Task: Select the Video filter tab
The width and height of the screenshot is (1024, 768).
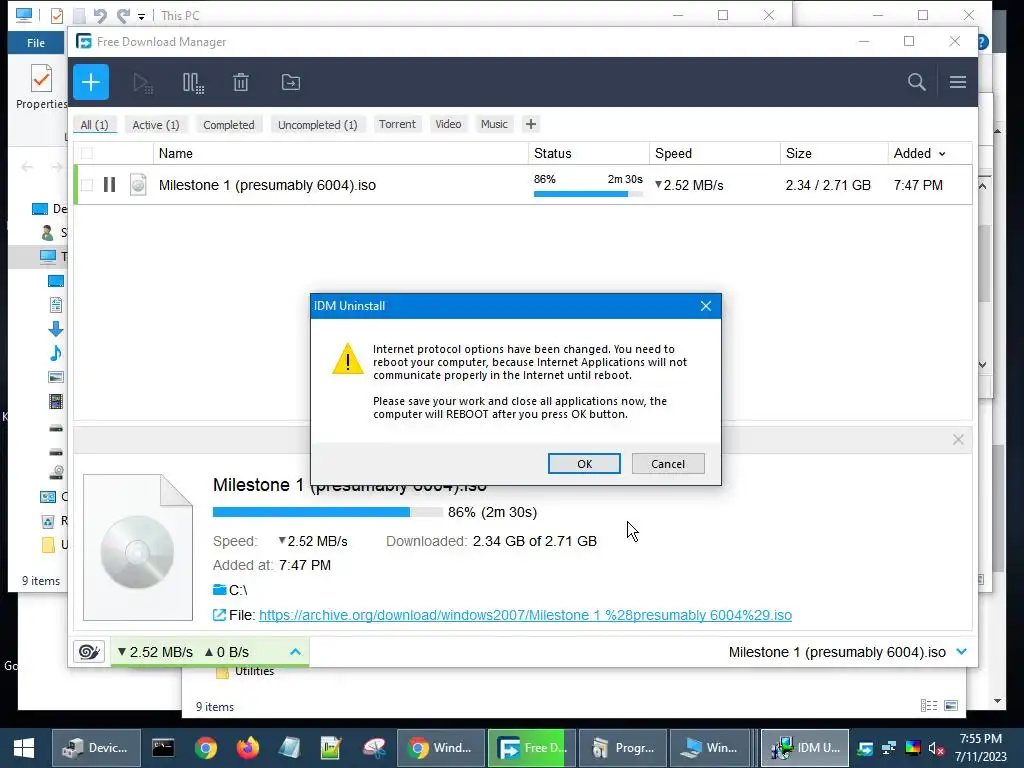Action: pyautogui.click(x=448, y=124)
